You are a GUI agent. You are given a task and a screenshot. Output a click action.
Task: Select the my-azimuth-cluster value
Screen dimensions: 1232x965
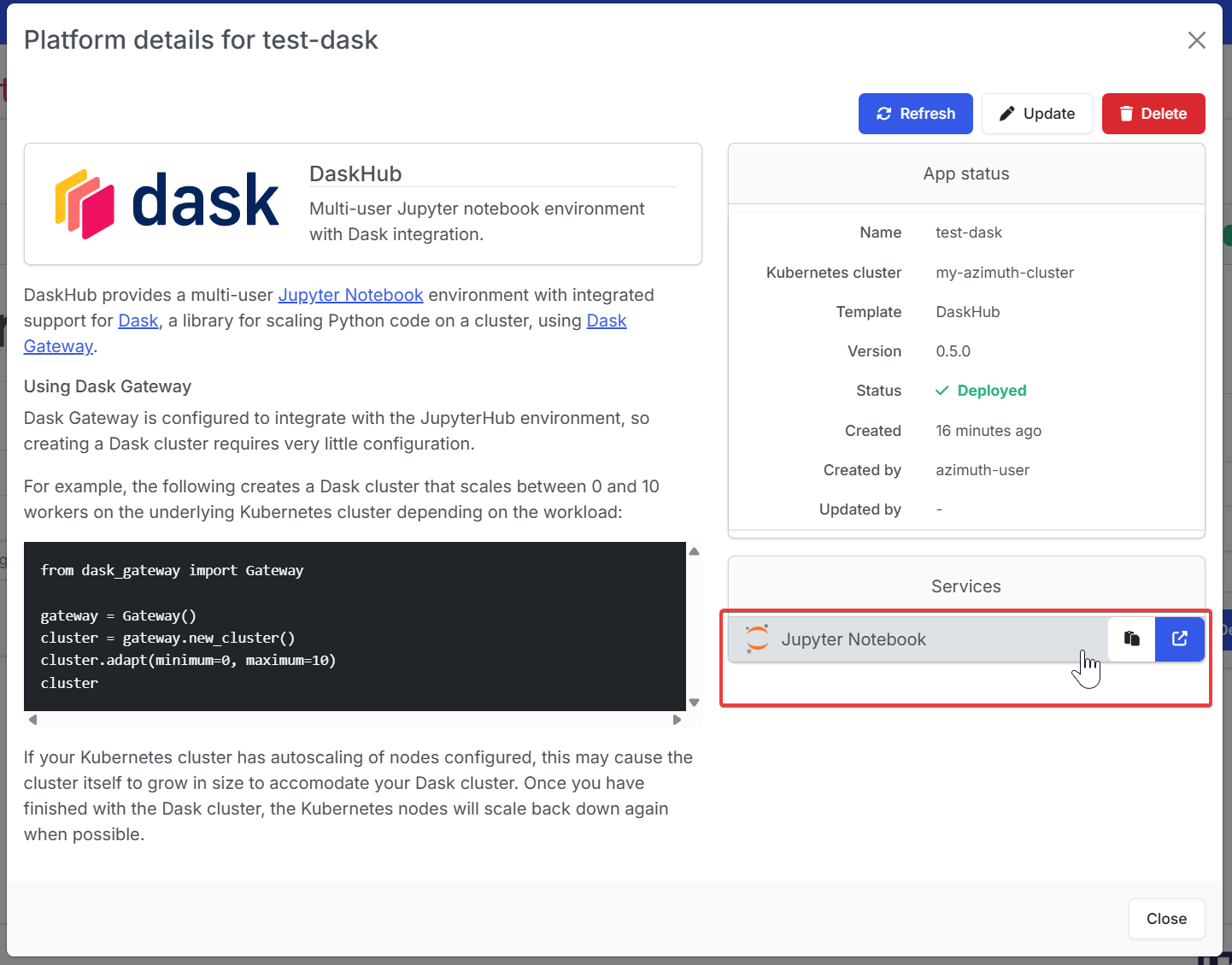[x=1005, y=273]
